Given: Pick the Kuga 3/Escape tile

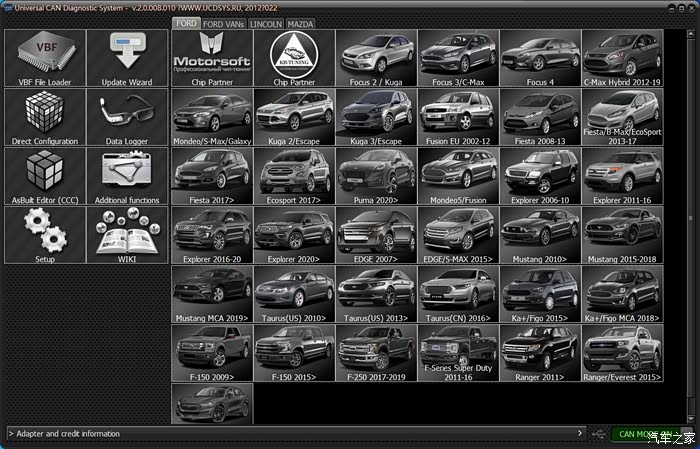Looking at the screenshot, I should pos(376,117).
